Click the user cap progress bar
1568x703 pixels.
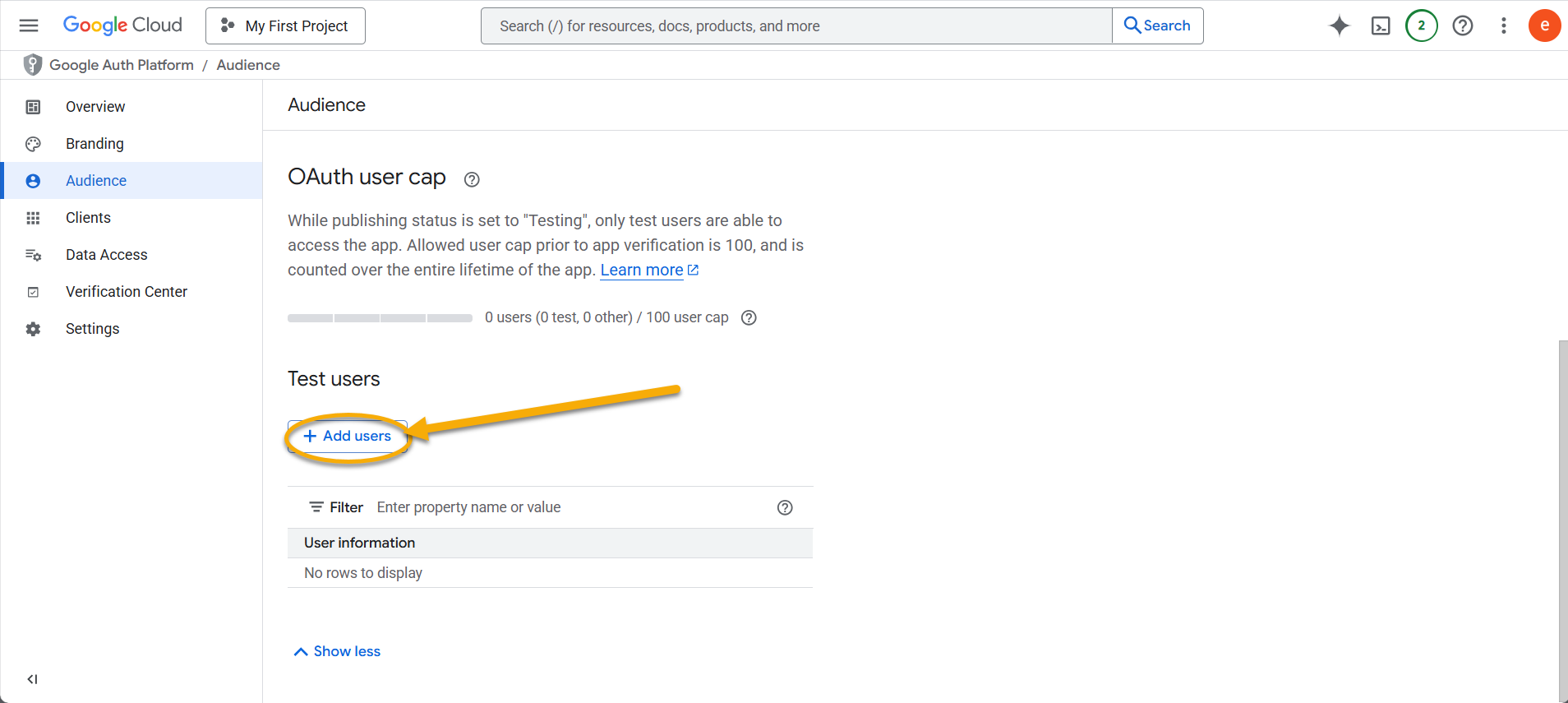pos(380,317)
